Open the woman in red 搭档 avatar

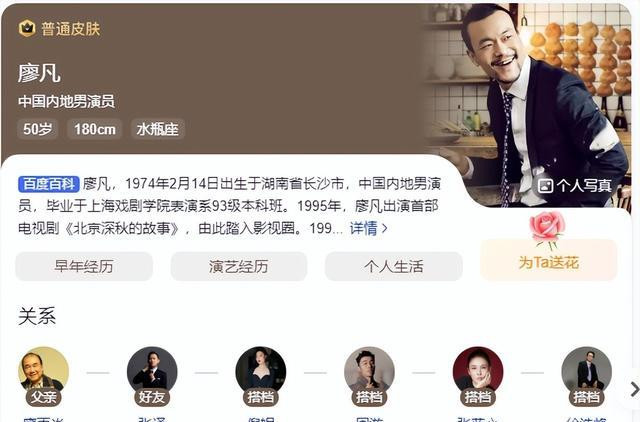pos(478,373)
